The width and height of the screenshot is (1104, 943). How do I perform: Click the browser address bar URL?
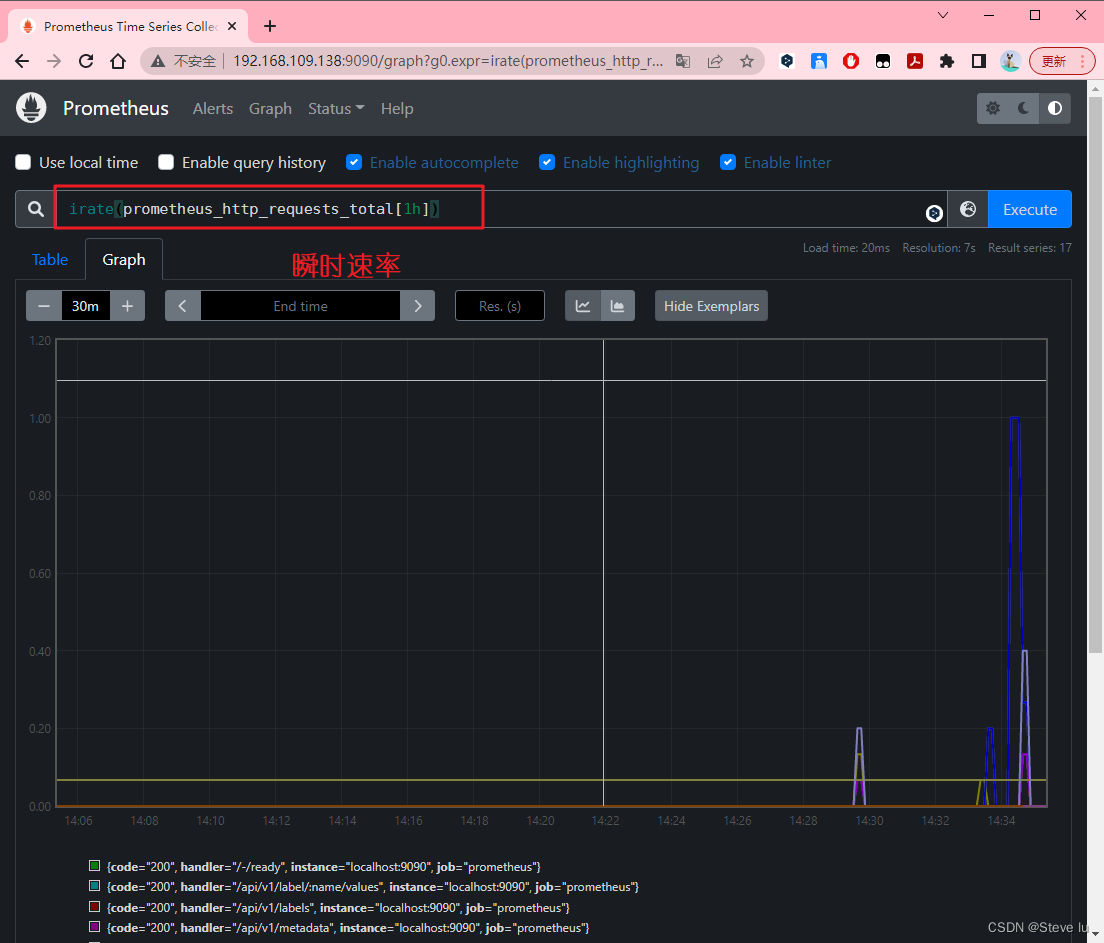[448, 61]
